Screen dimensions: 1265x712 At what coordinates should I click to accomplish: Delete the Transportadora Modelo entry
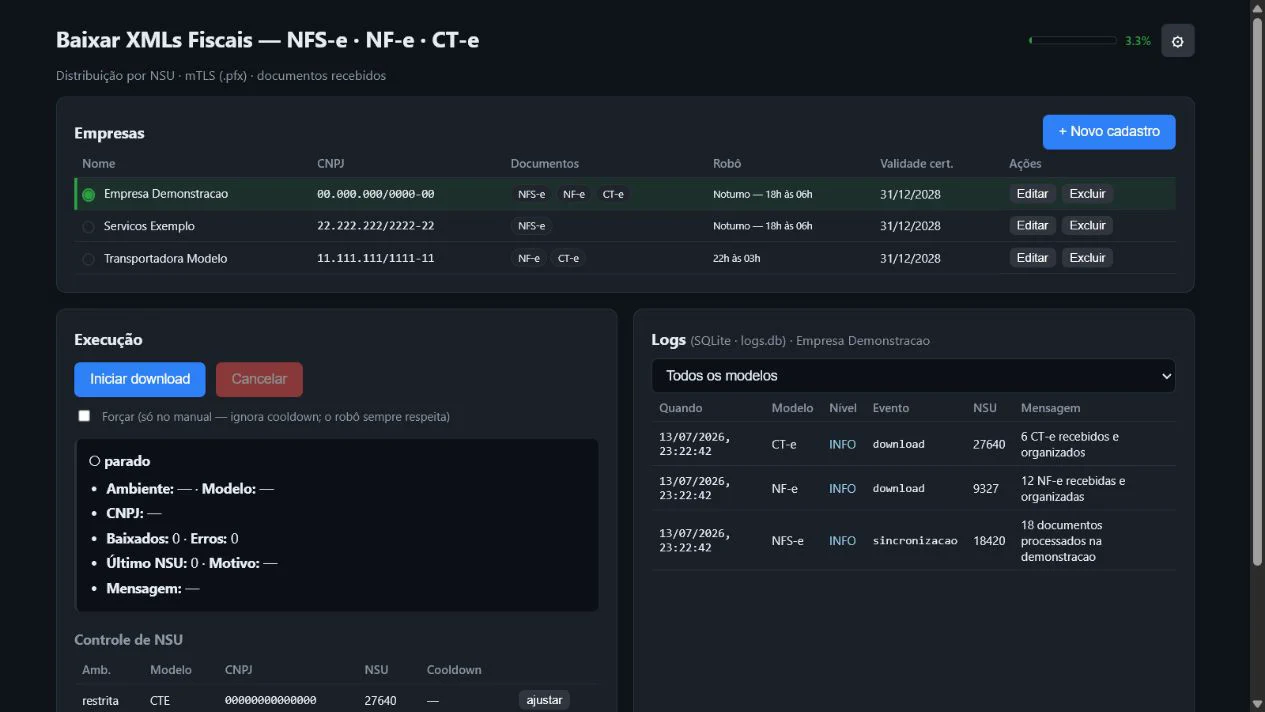coord(1087,258)
